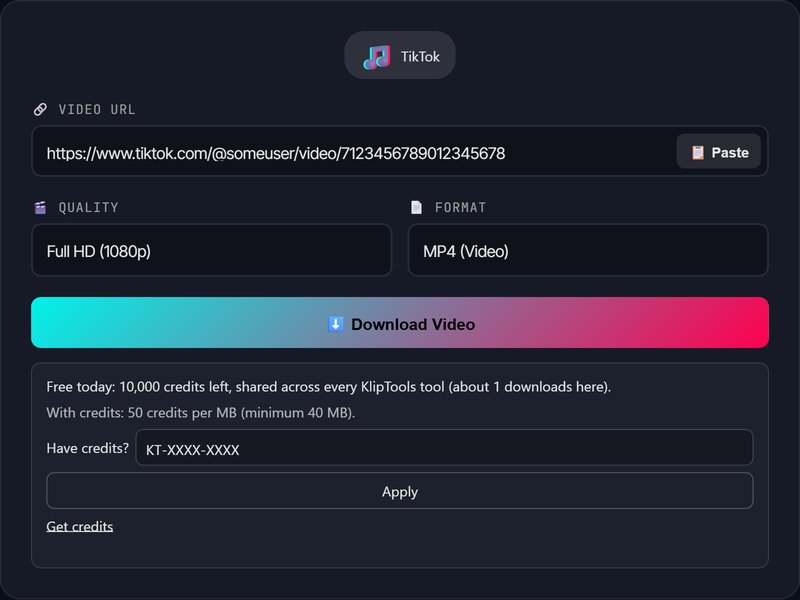800x600 pixels.
Task: Select the TikTok platform pill label
Action: [420, 57]
